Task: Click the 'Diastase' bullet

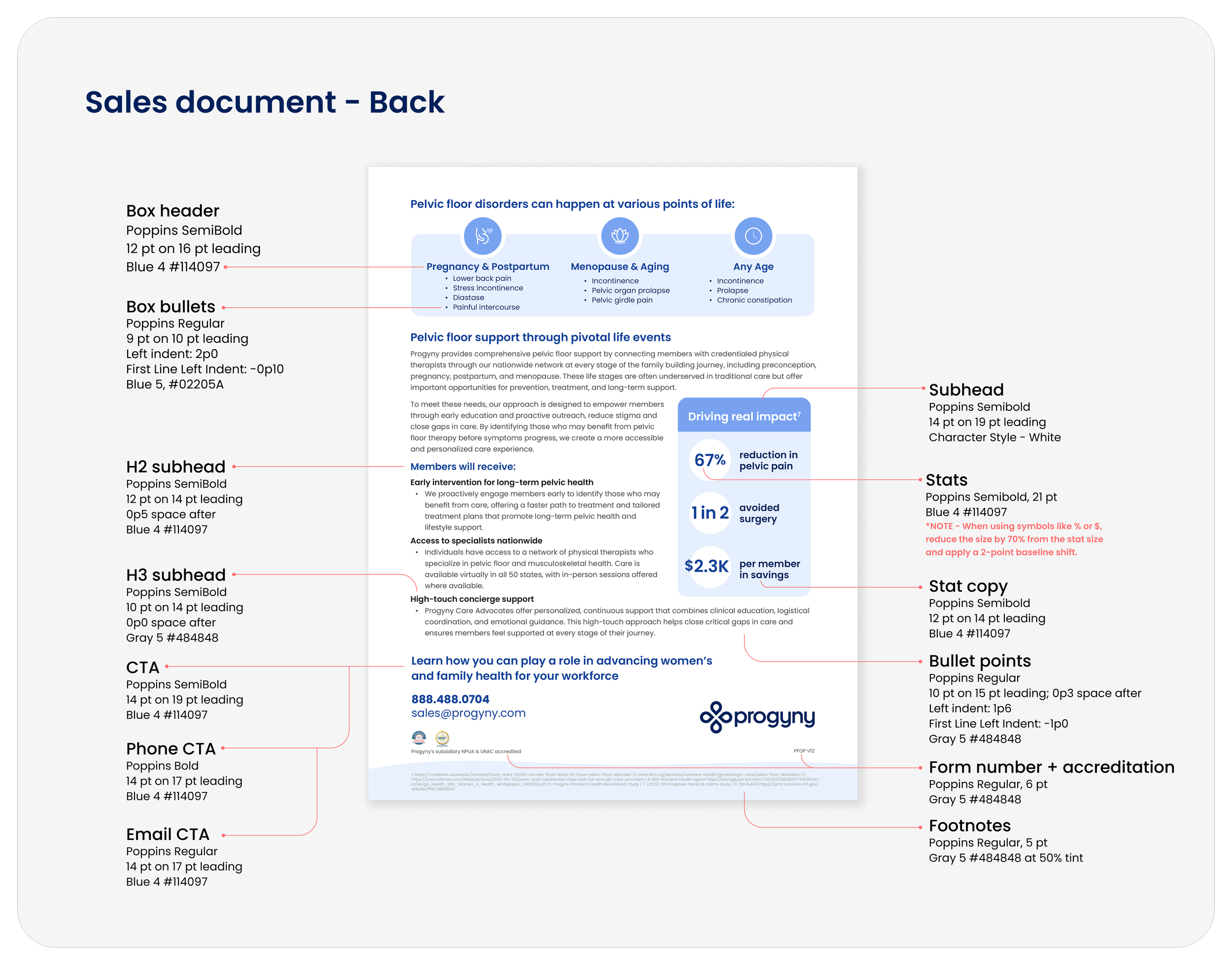Action: [468, 297]
